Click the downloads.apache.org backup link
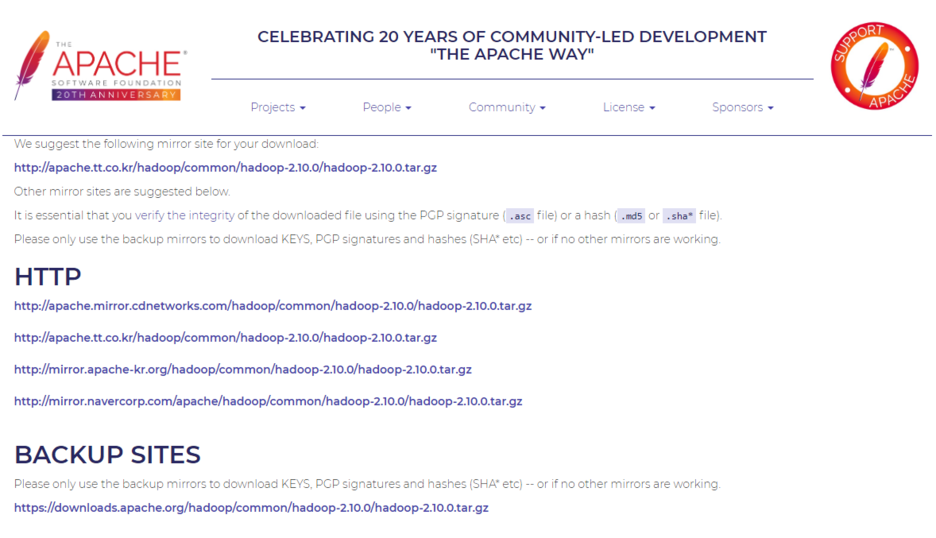This screenshot has width=936, height=538. (x=251, y=508)
